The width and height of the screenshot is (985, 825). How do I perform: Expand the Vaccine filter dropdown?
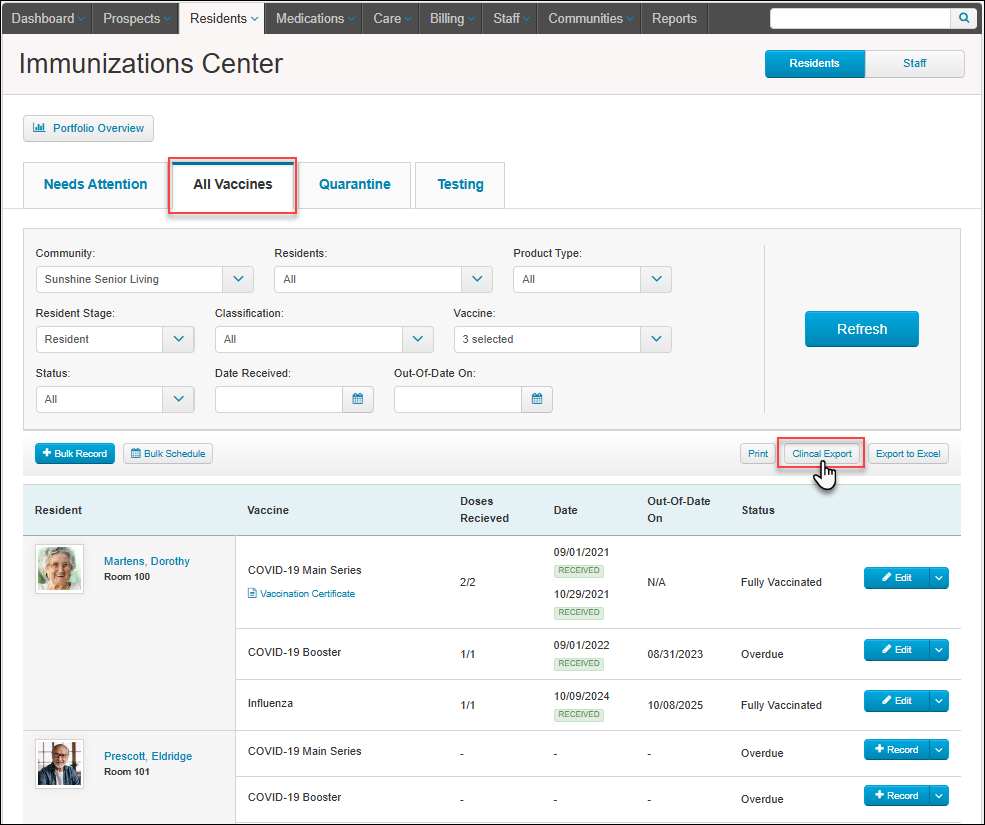tap(656, 339)
